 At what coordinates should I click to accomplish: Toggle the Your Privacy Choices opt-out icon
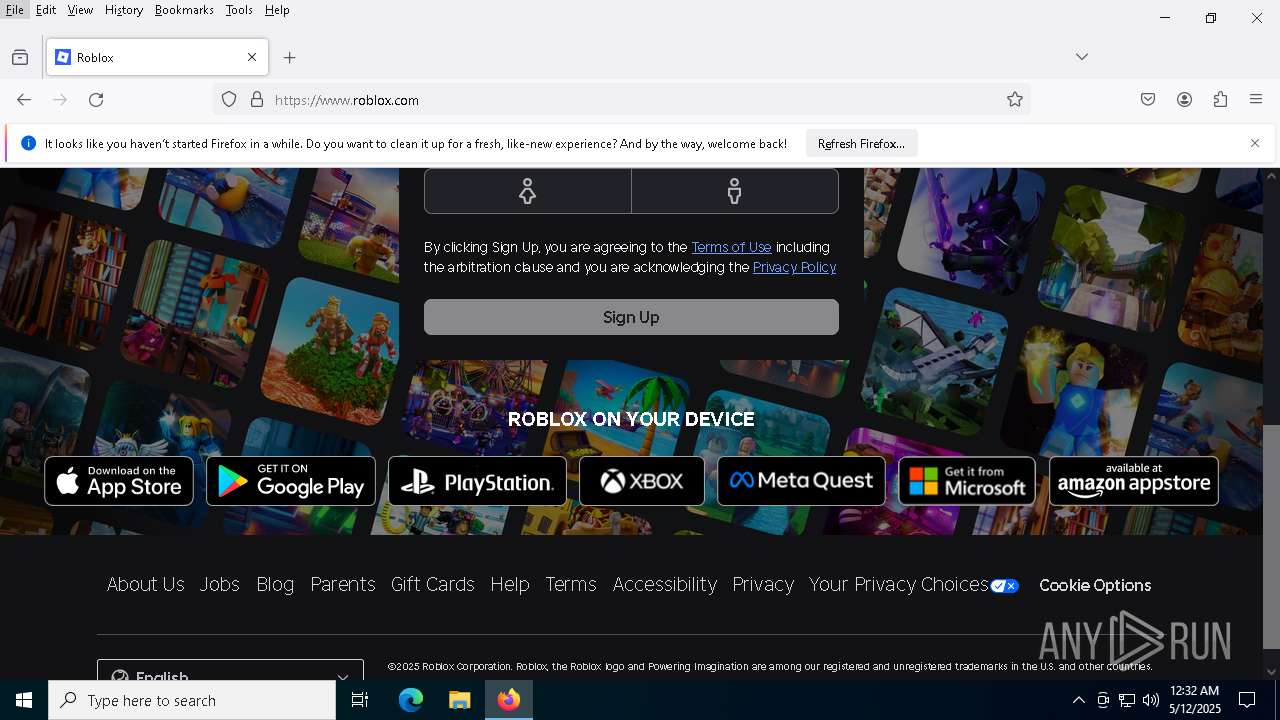(x=1004, y=586)
